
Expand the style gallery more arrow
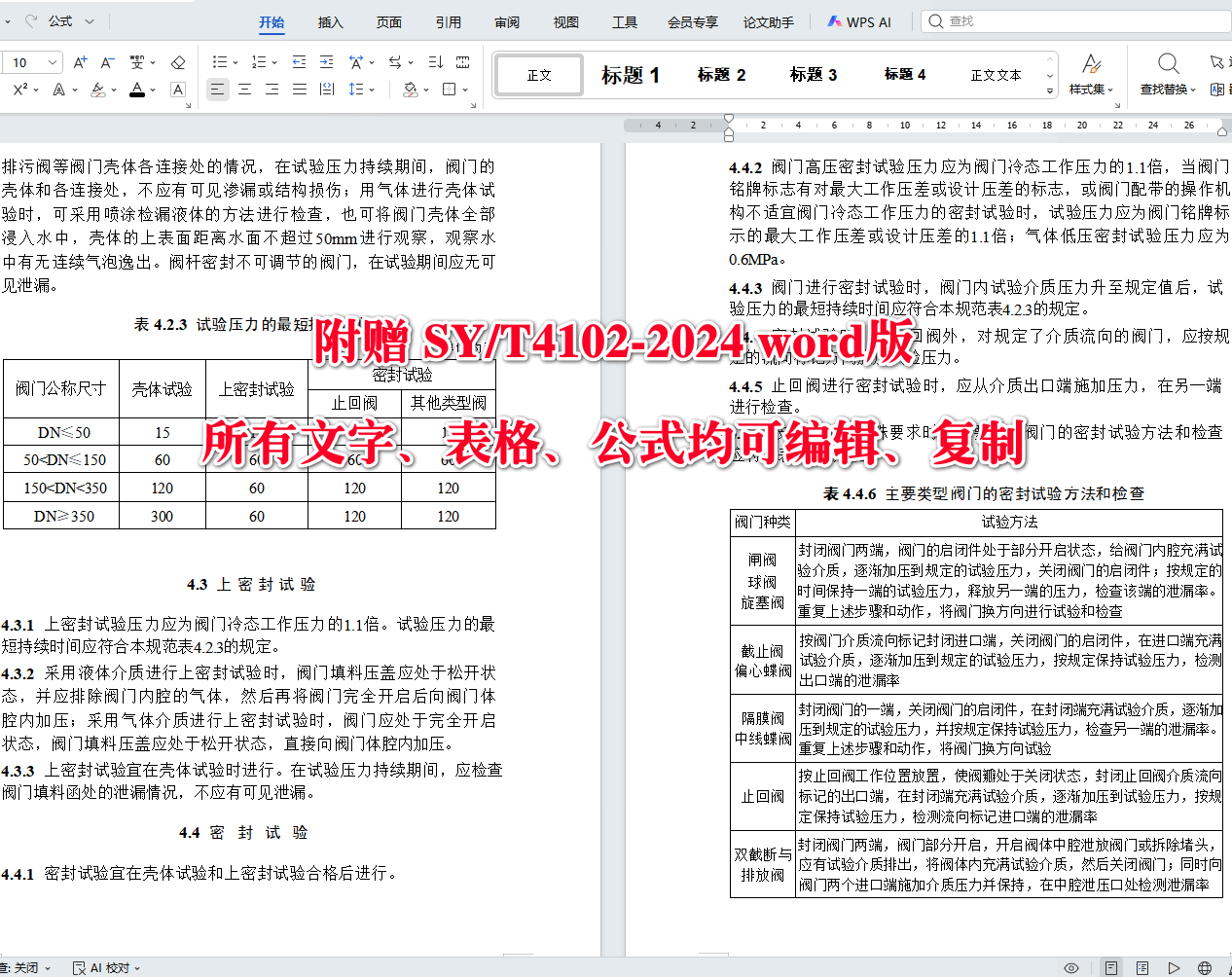pyautogui.click(x=1049, y=91)
